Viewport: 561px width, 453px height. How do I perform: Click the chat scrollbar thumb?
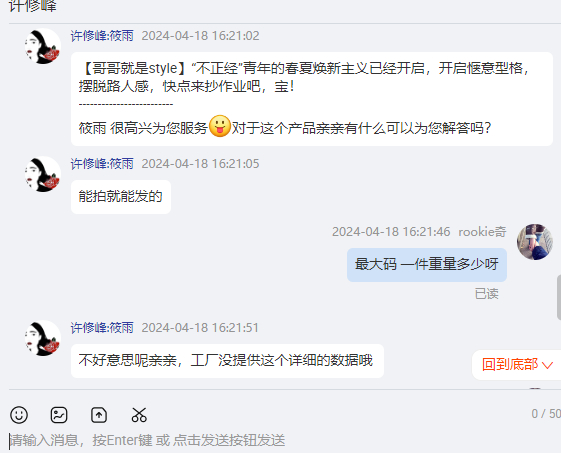[559, 297]
